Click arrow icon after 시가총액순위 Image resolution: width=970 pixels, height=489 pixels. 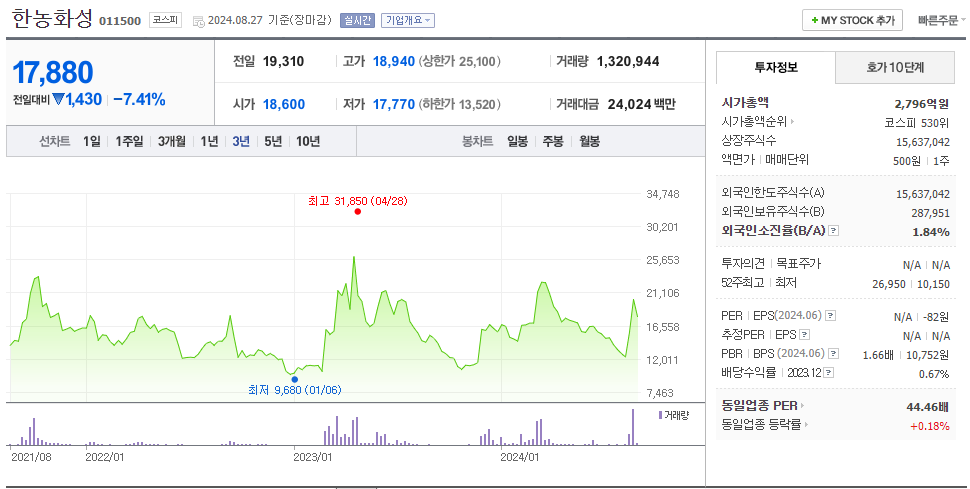pos(792,123)
